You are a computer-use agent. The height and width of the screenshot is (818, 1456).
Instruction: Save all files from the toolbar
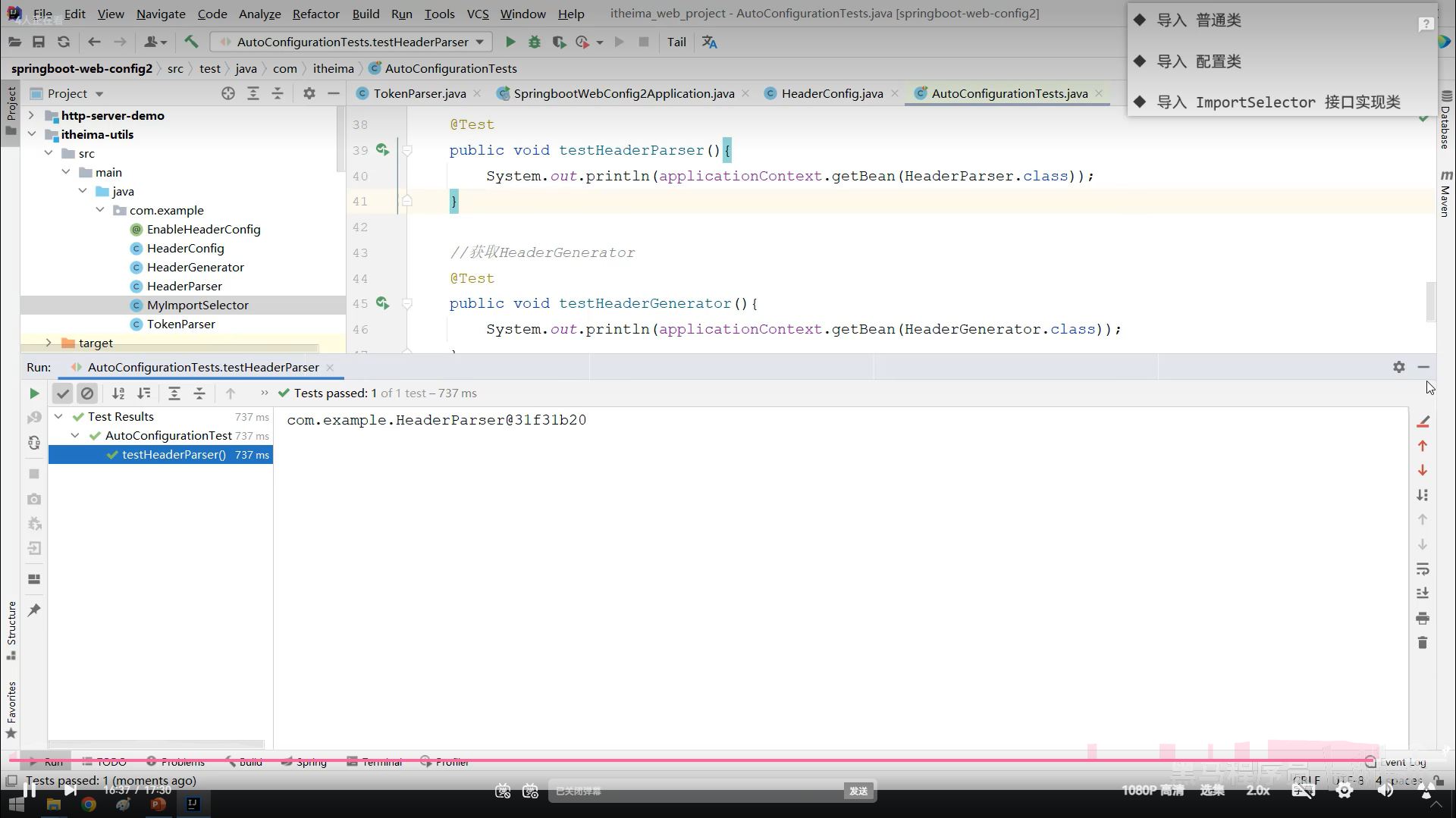click(39, 42)
